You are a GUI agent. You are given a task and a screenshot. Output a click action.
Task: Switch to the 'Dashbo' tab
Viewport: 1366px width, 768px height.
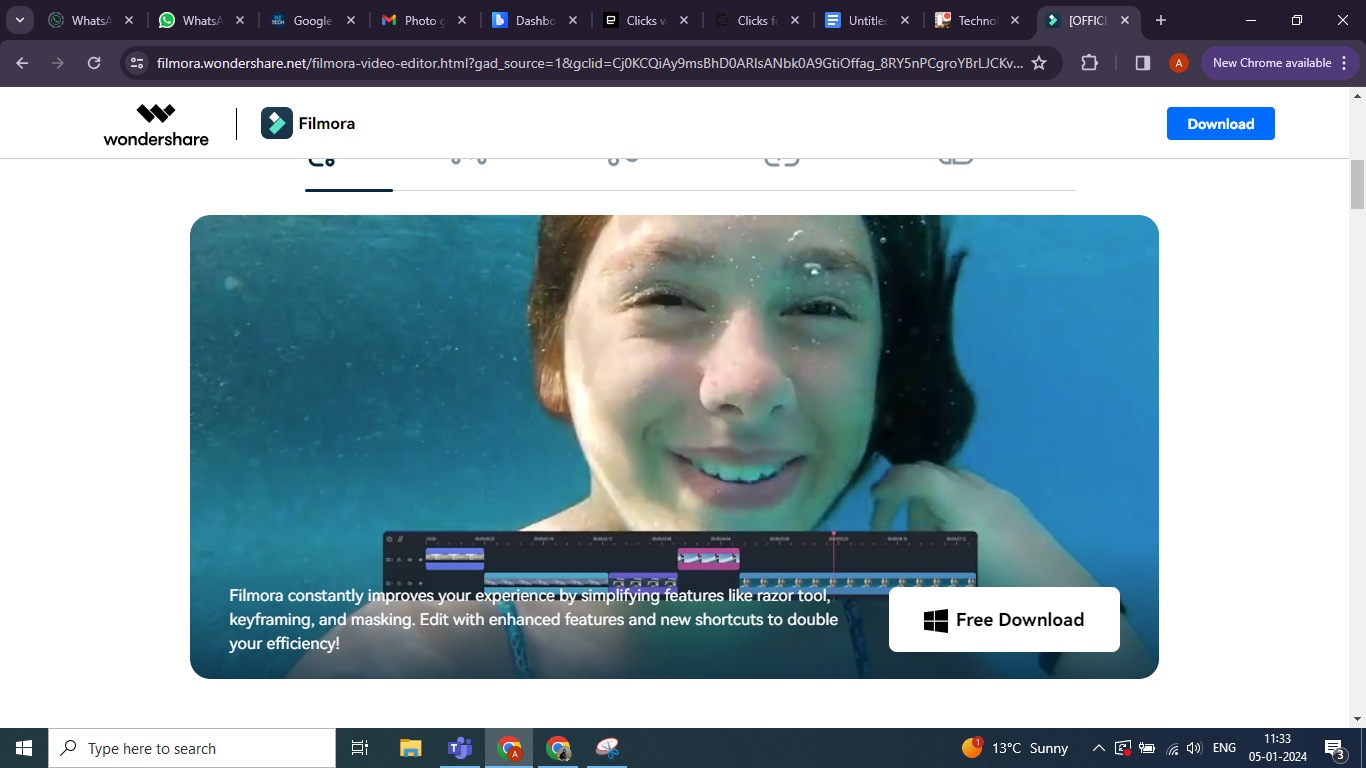(534, 20)
